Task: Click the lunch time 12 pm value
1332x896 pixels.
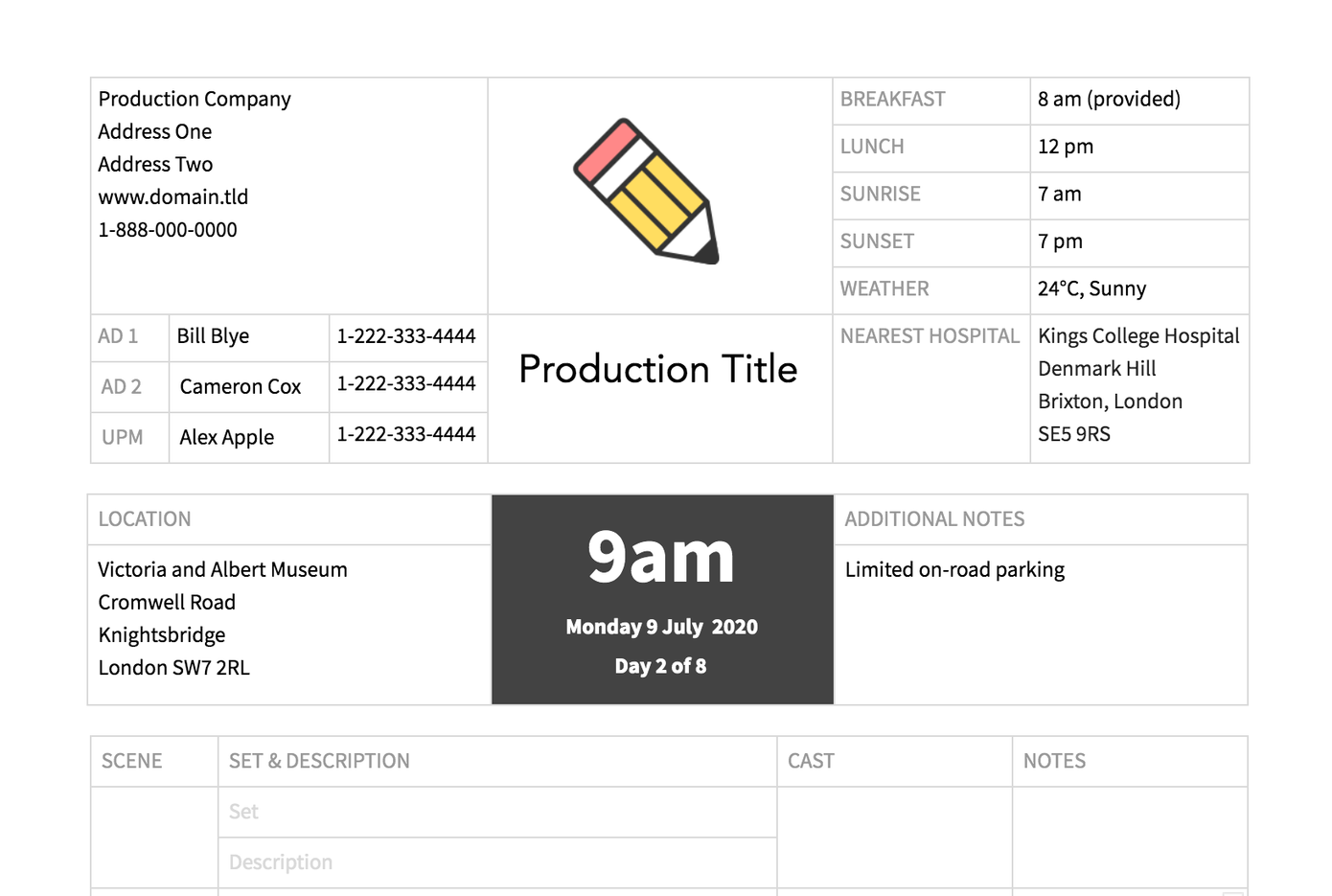Action: 1066,147
